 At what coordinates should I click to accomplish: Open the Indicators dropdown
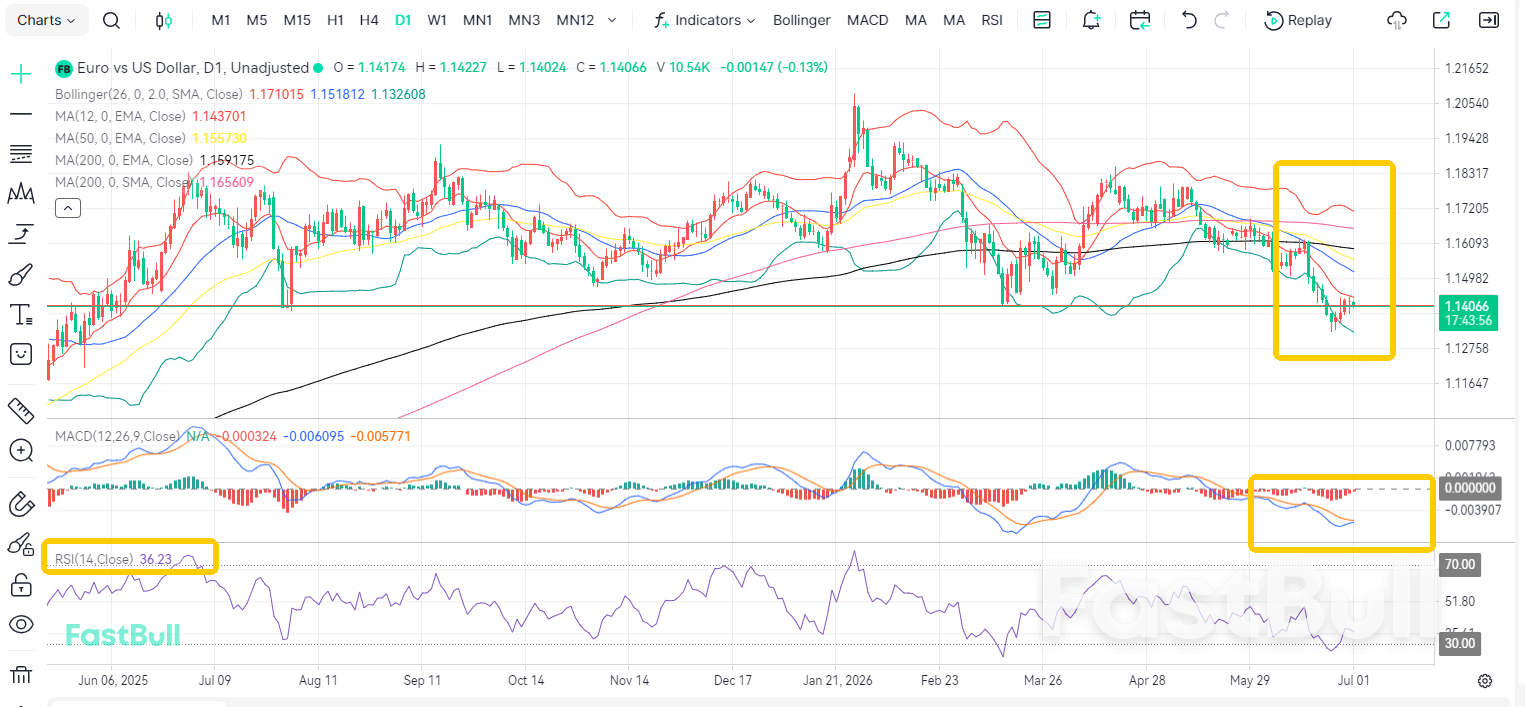click(704, 20)
